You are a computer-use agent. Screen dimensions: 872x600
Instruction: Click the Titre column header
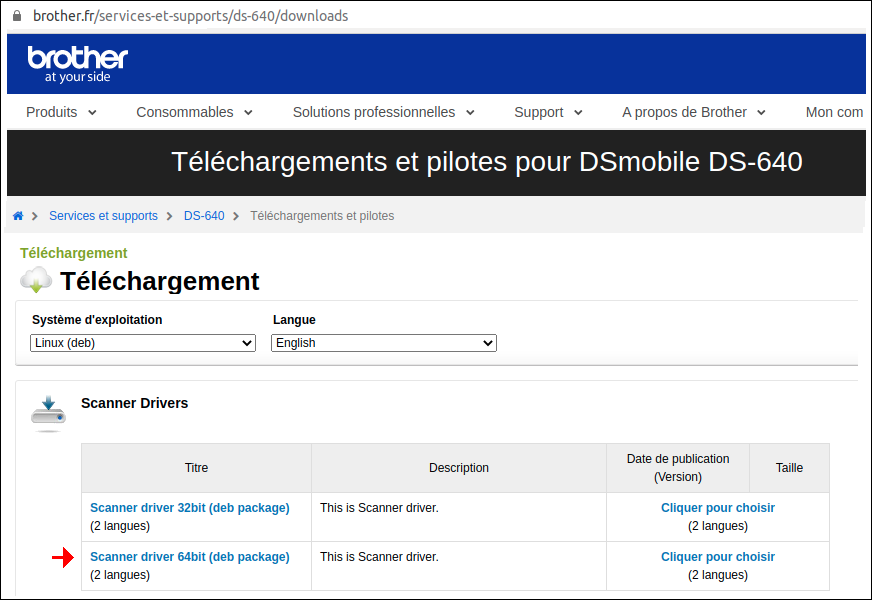(x=196, y=468)
